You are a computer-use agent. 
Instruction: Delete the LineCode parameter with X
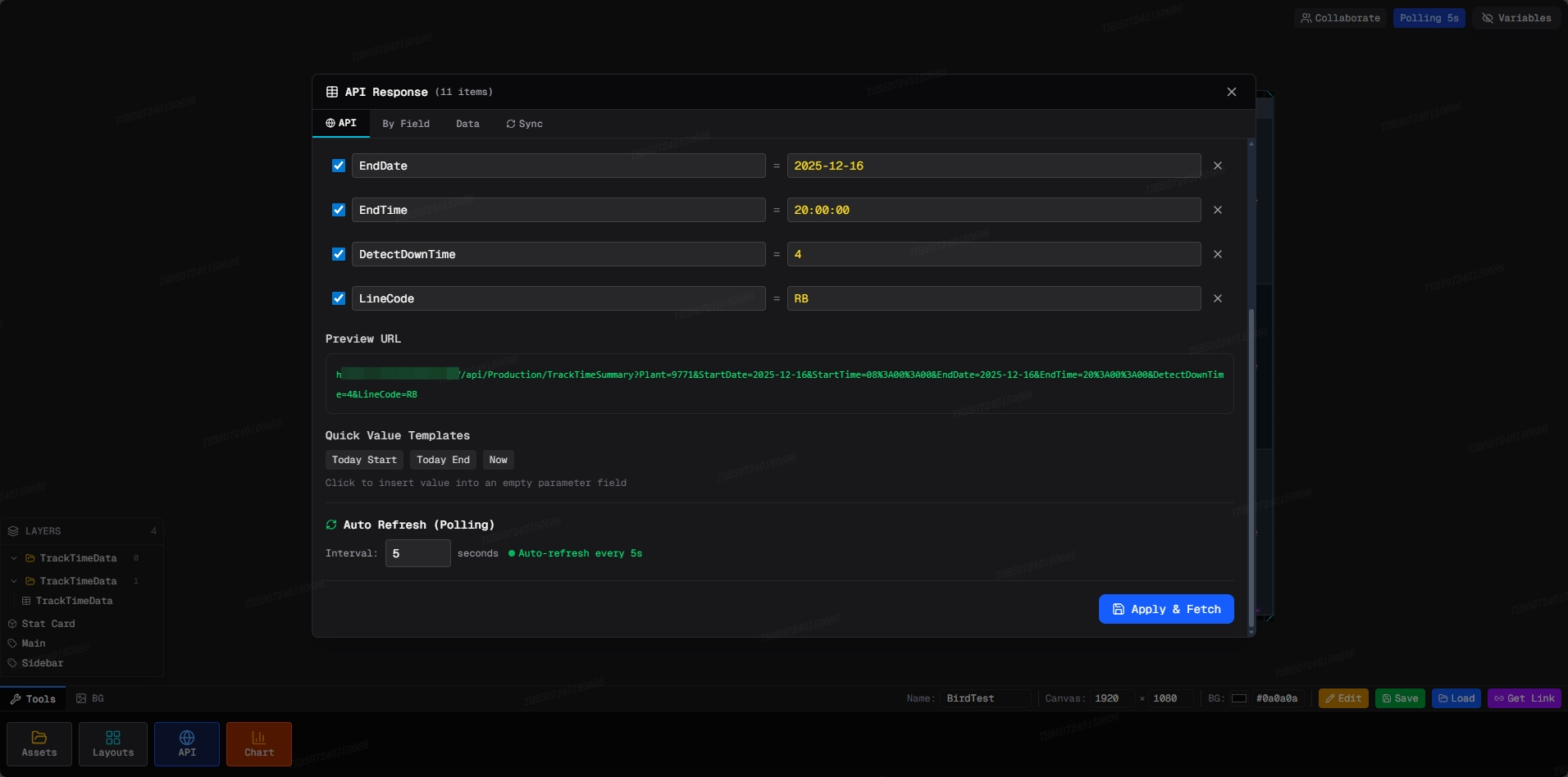click(x=1218, y=298)
